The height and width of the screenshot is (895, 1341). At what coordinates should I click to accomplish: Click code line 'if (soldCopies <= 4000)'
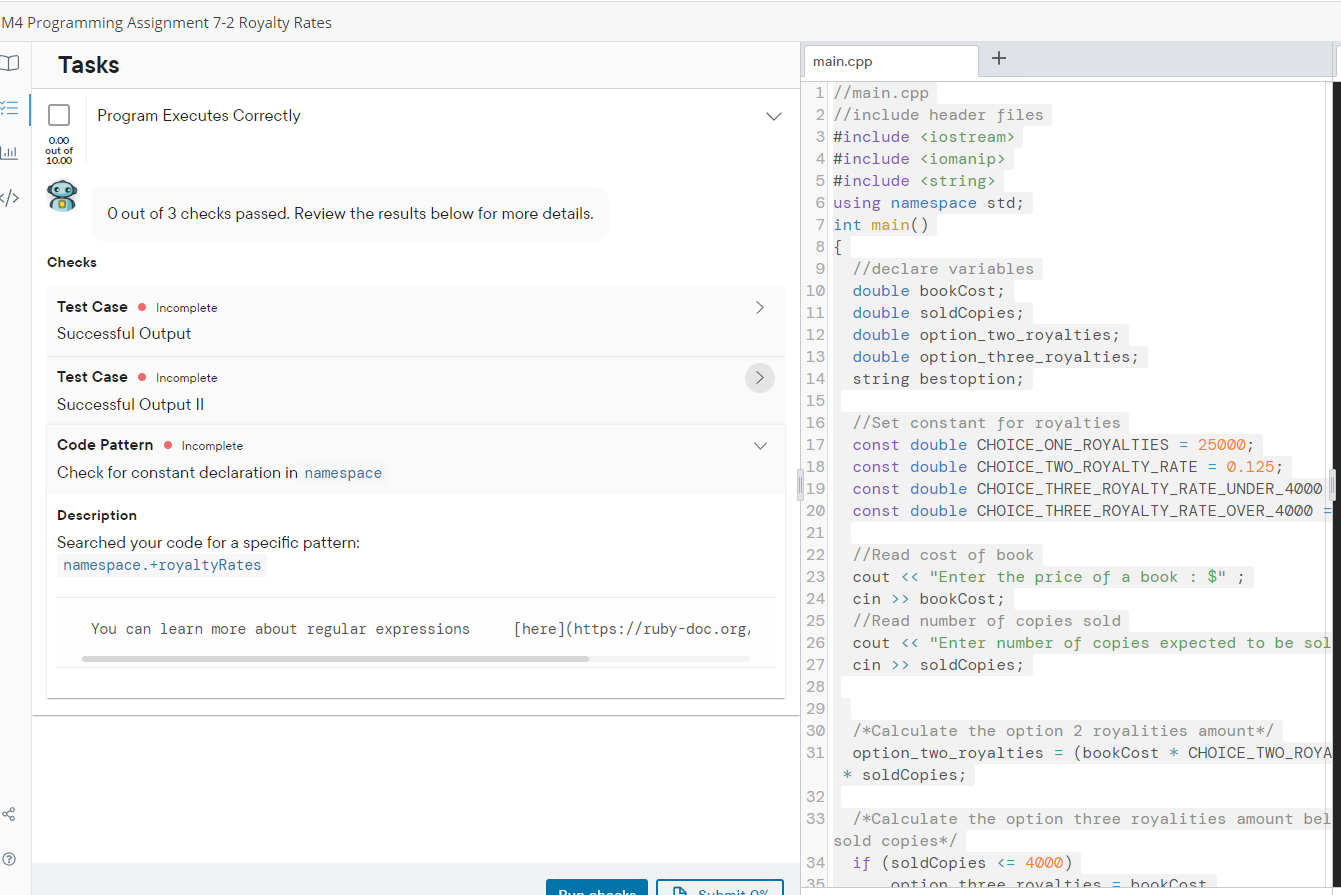(x=962, y=863)
